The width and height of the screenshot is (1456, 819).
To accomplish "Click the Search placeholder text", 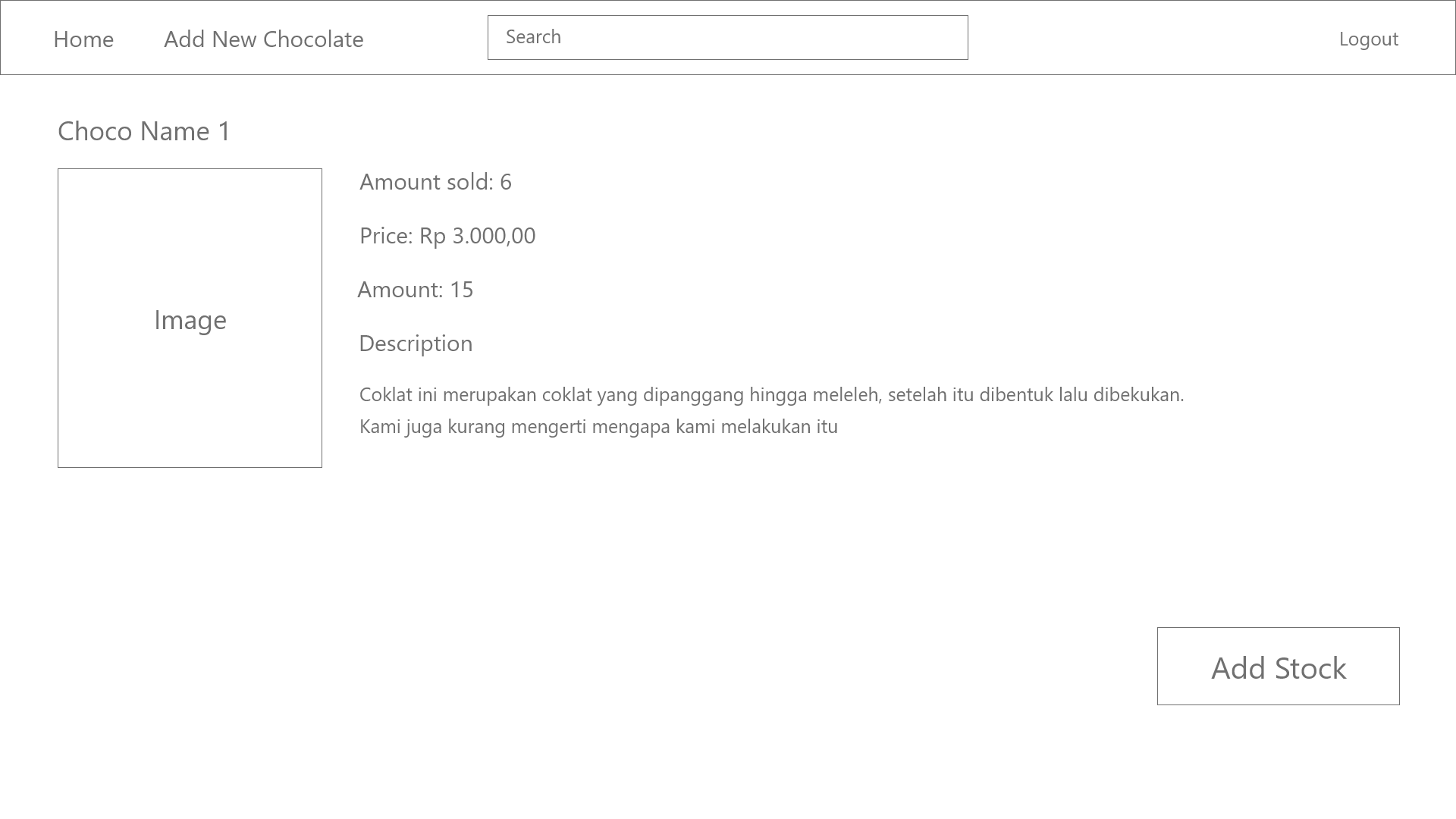I will click(x=533, y=37).
